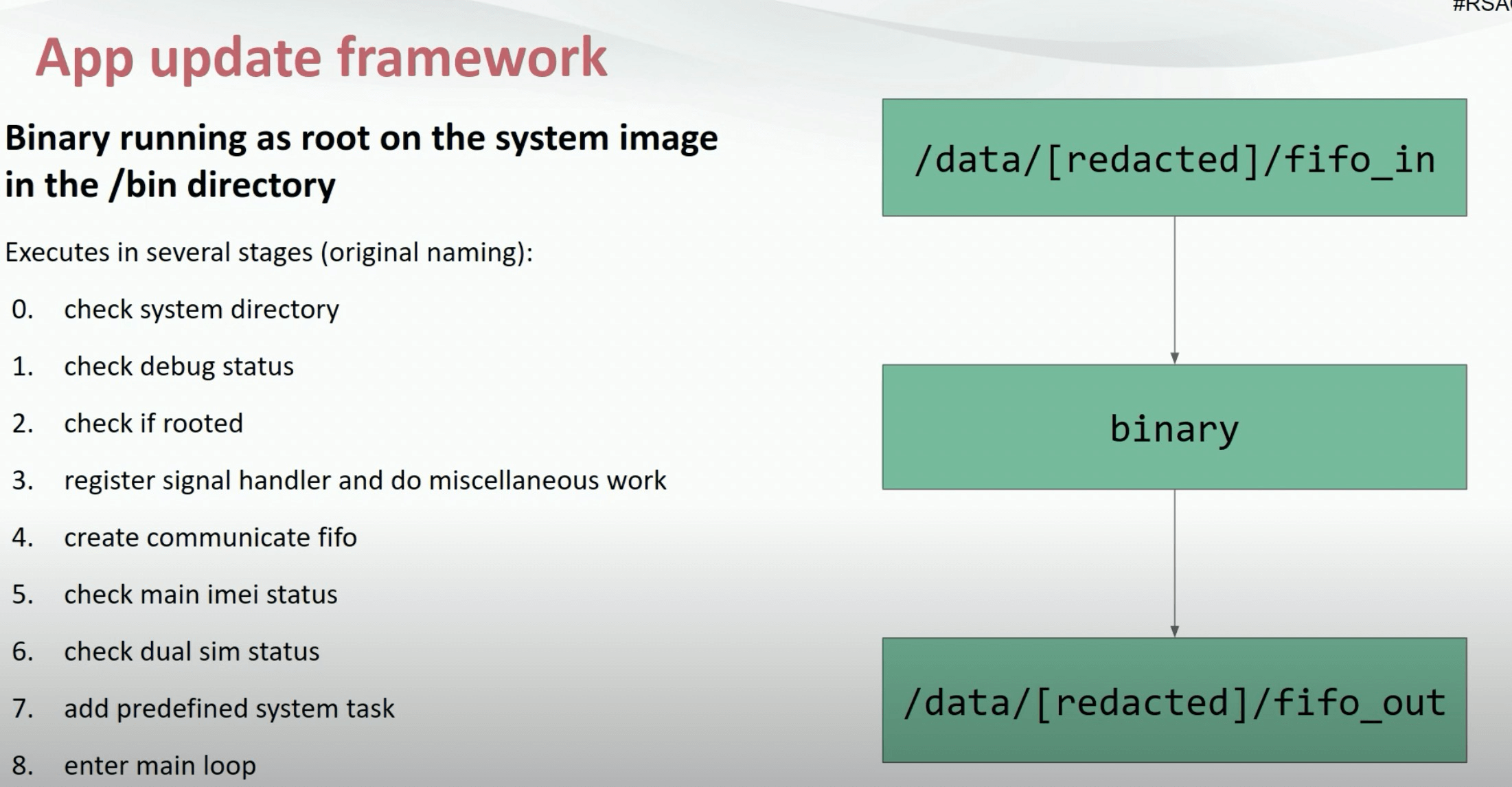This screenshot has height=787, width=1512.
Task: Click list number 8 before enter main loop
Action: [x=22, y=765]
